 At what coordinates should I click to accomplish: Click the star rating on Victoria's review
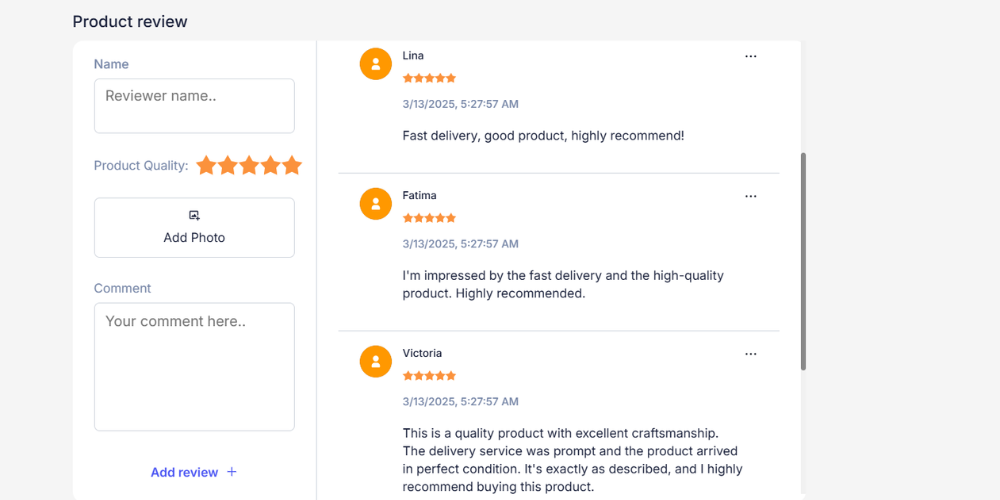coord(429,376)
